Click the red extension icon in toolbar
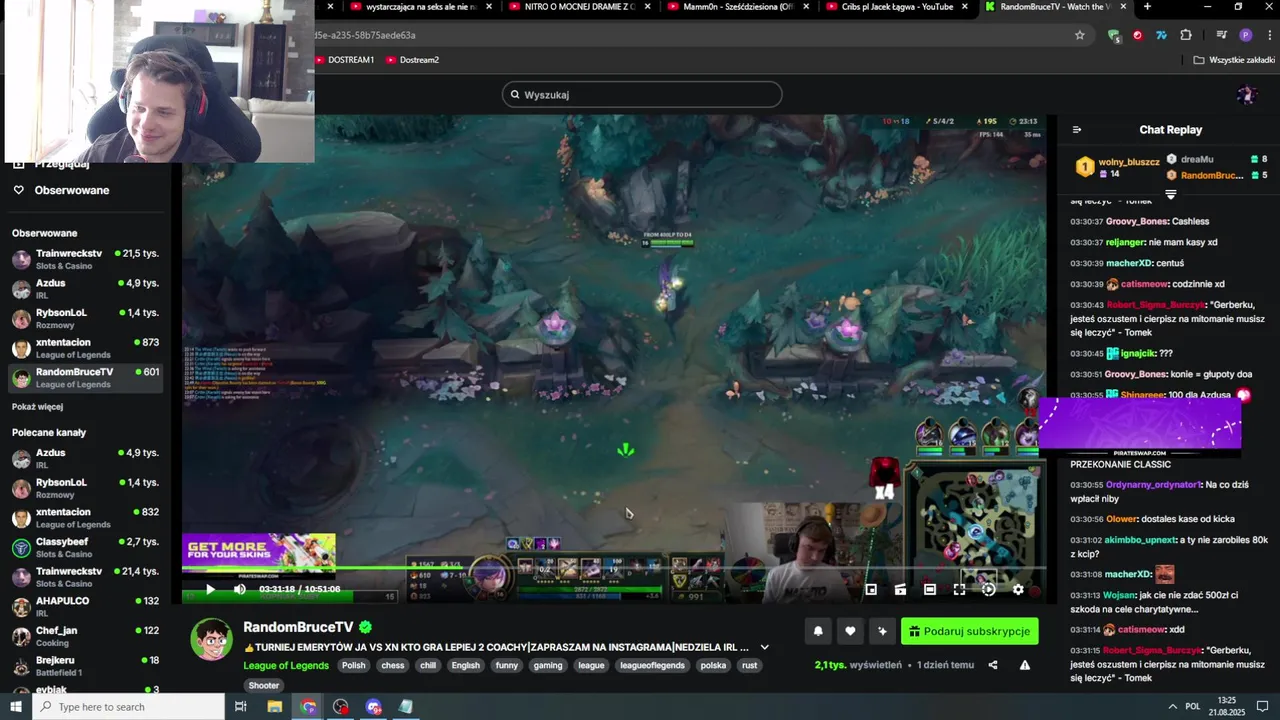The width and height of the screenshot is (1280, 720). (x=1138, y=35)
